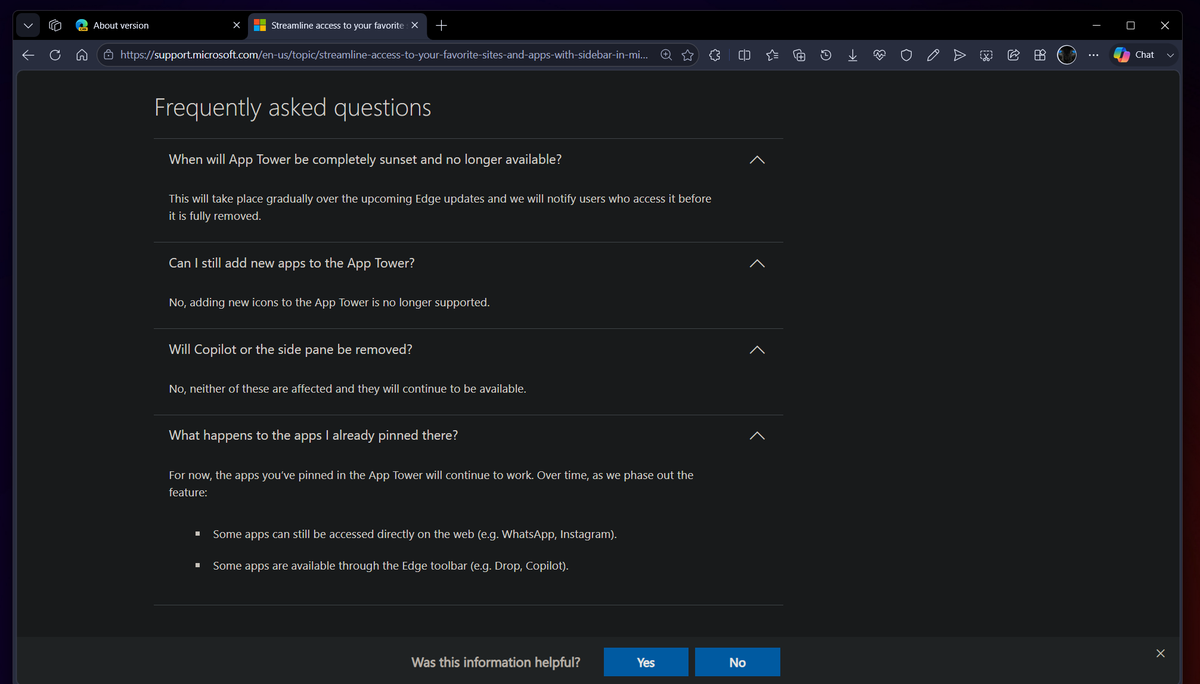Switch to the About version tab

pyautogui.click(x=148, y=25)
